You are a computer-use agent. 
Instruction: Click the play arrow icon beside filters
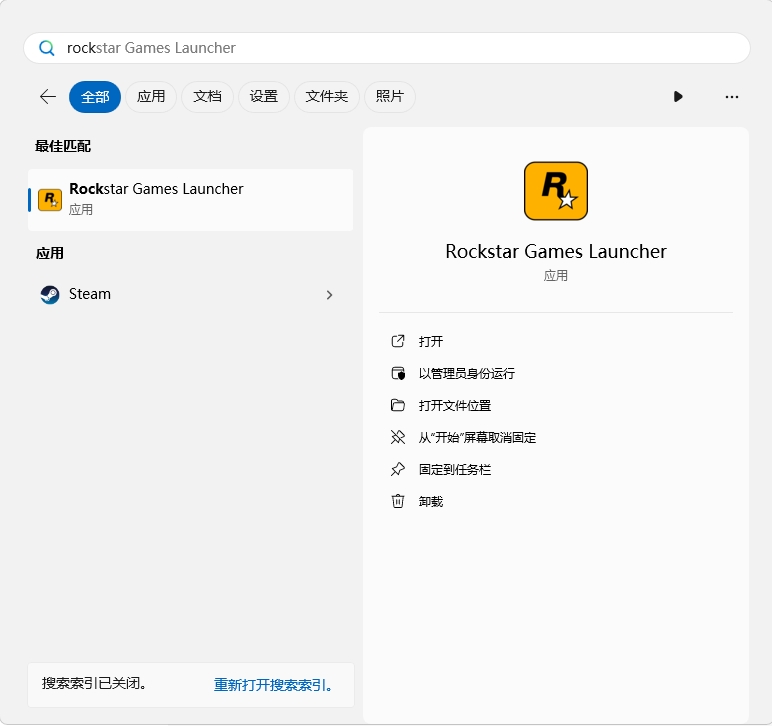tap(678, 97)
